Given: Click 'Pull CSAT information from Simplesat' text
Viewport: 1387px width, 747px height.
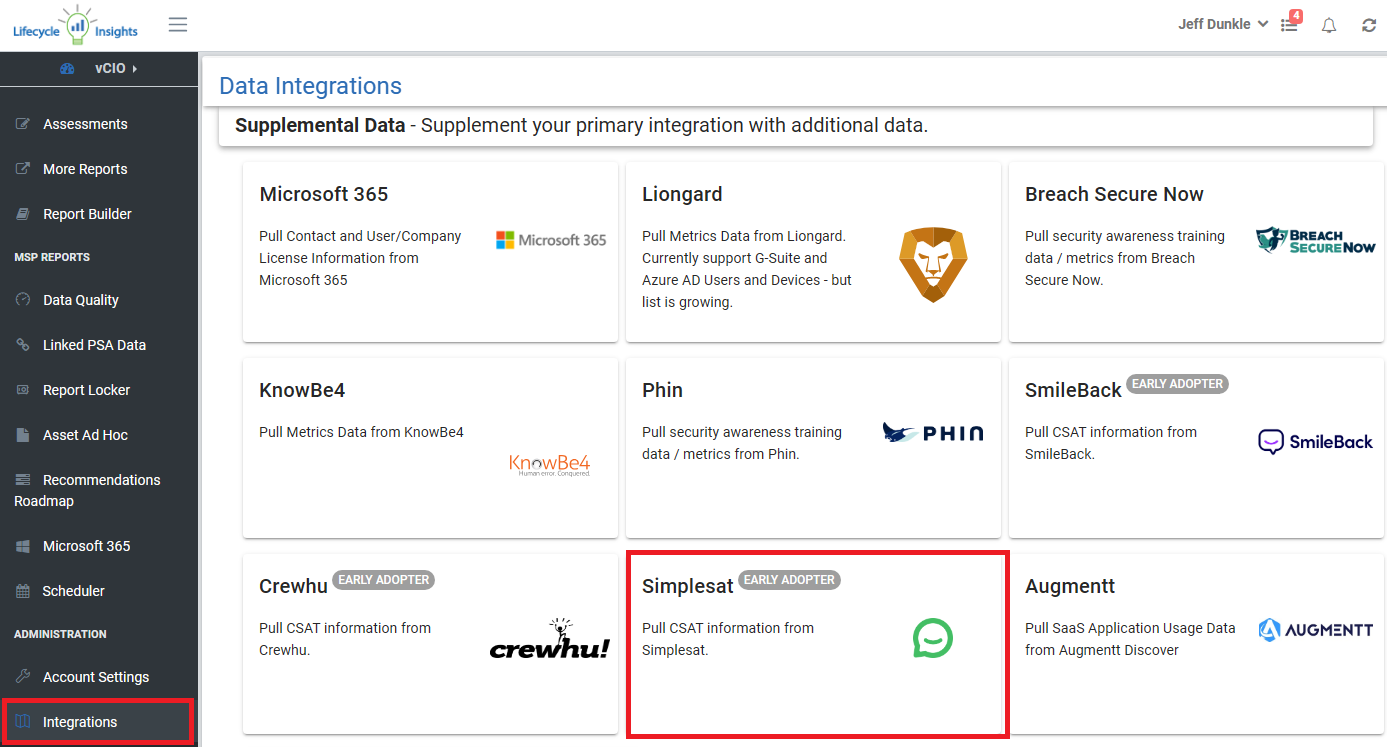Looking at the screenshot, I should [728, 639].
